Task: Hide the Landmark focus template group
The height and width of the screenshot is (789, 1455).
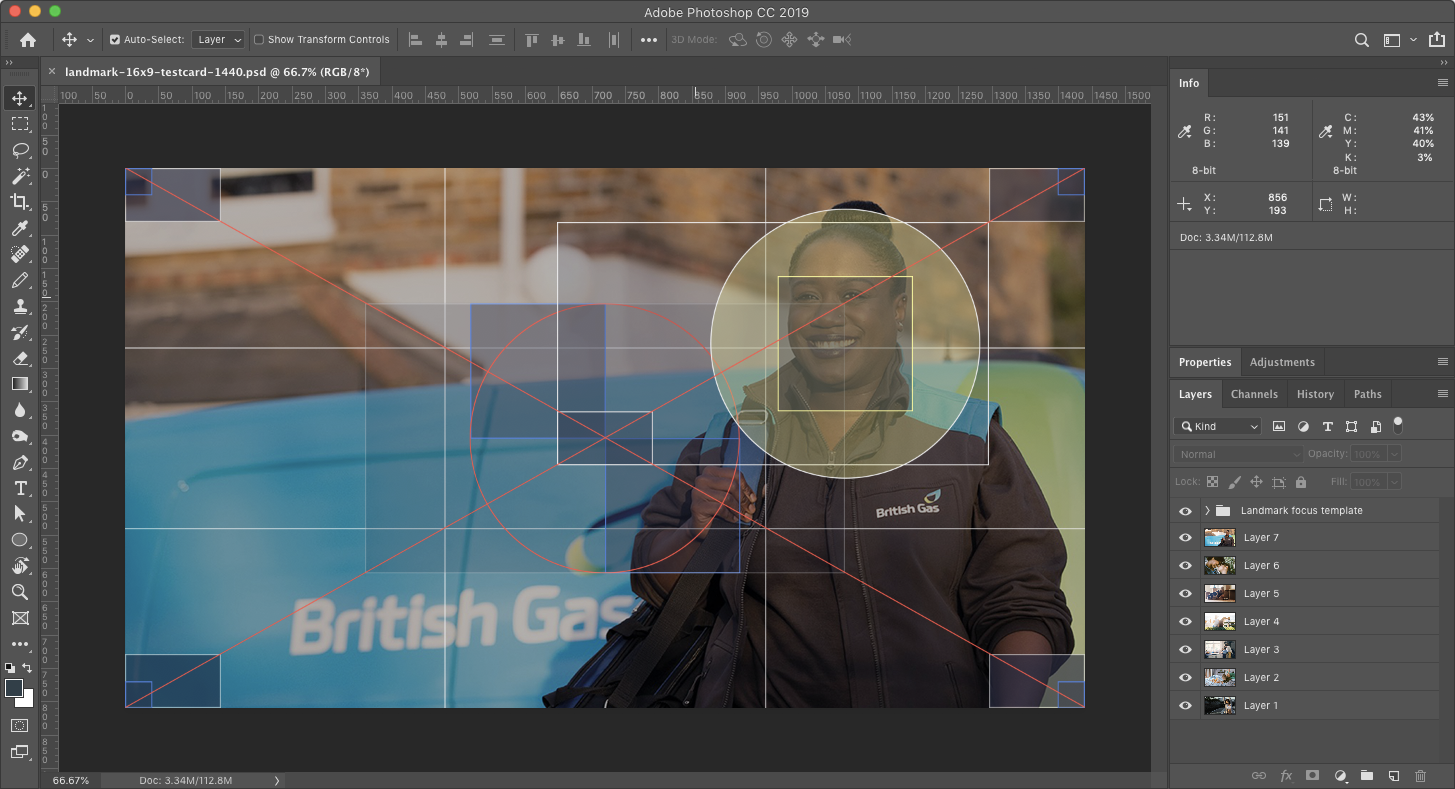Action: click(1185, 511)
